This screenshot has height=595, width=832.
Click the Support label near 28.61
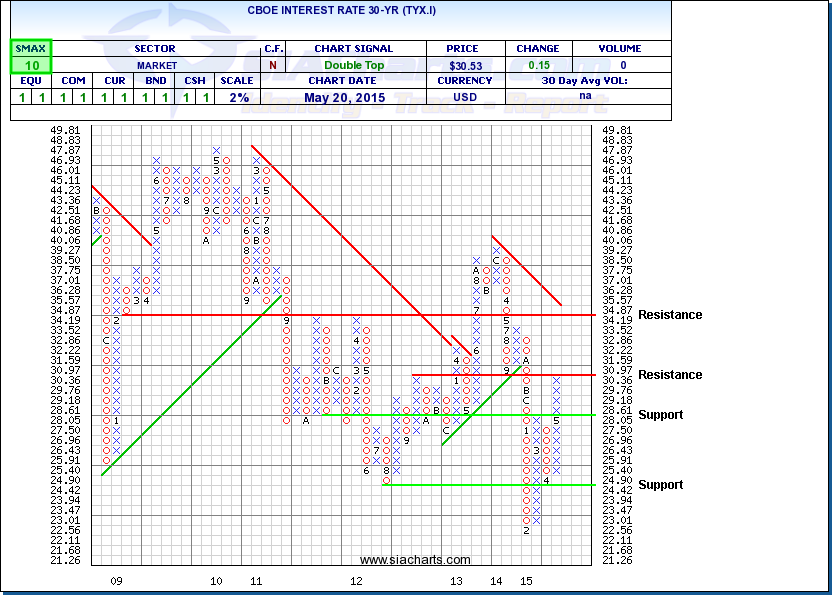[661, 415]
